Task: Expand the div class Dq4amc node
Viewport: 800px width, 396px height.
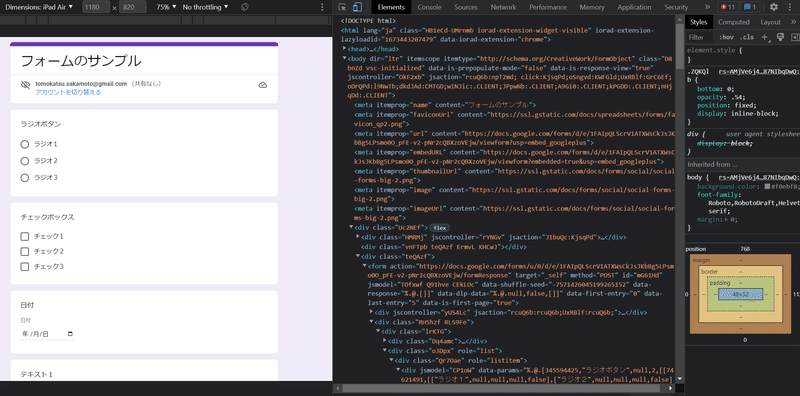Action: coord(384,341)
